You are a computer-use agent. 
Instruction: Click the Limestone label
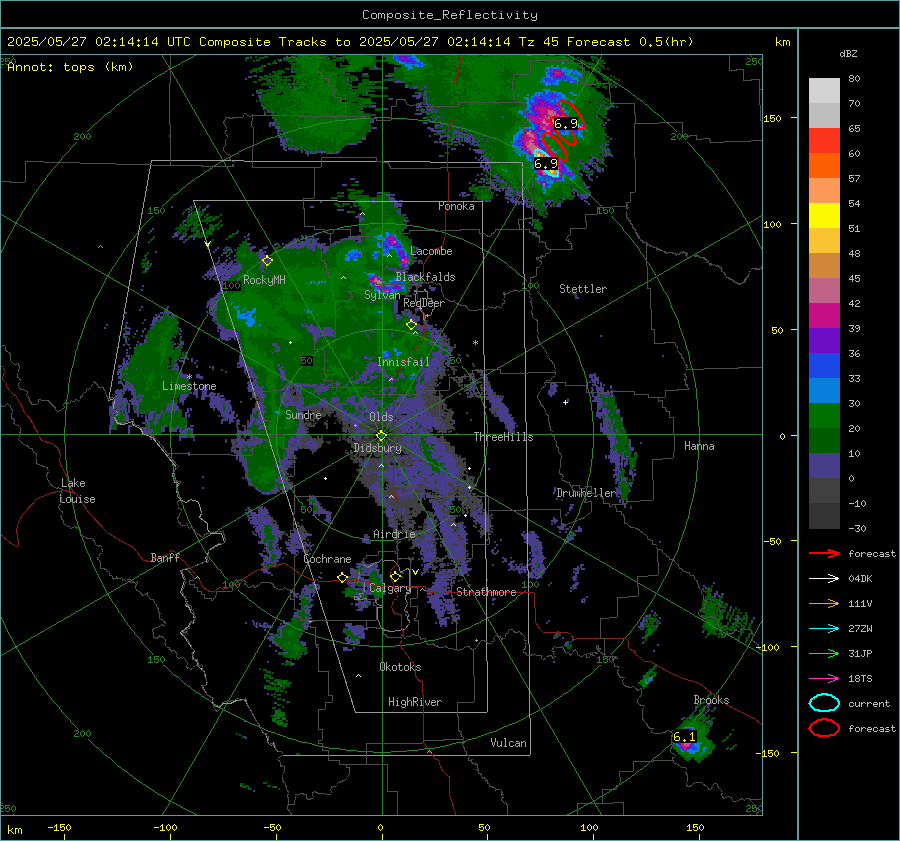(x=189, y=386)
